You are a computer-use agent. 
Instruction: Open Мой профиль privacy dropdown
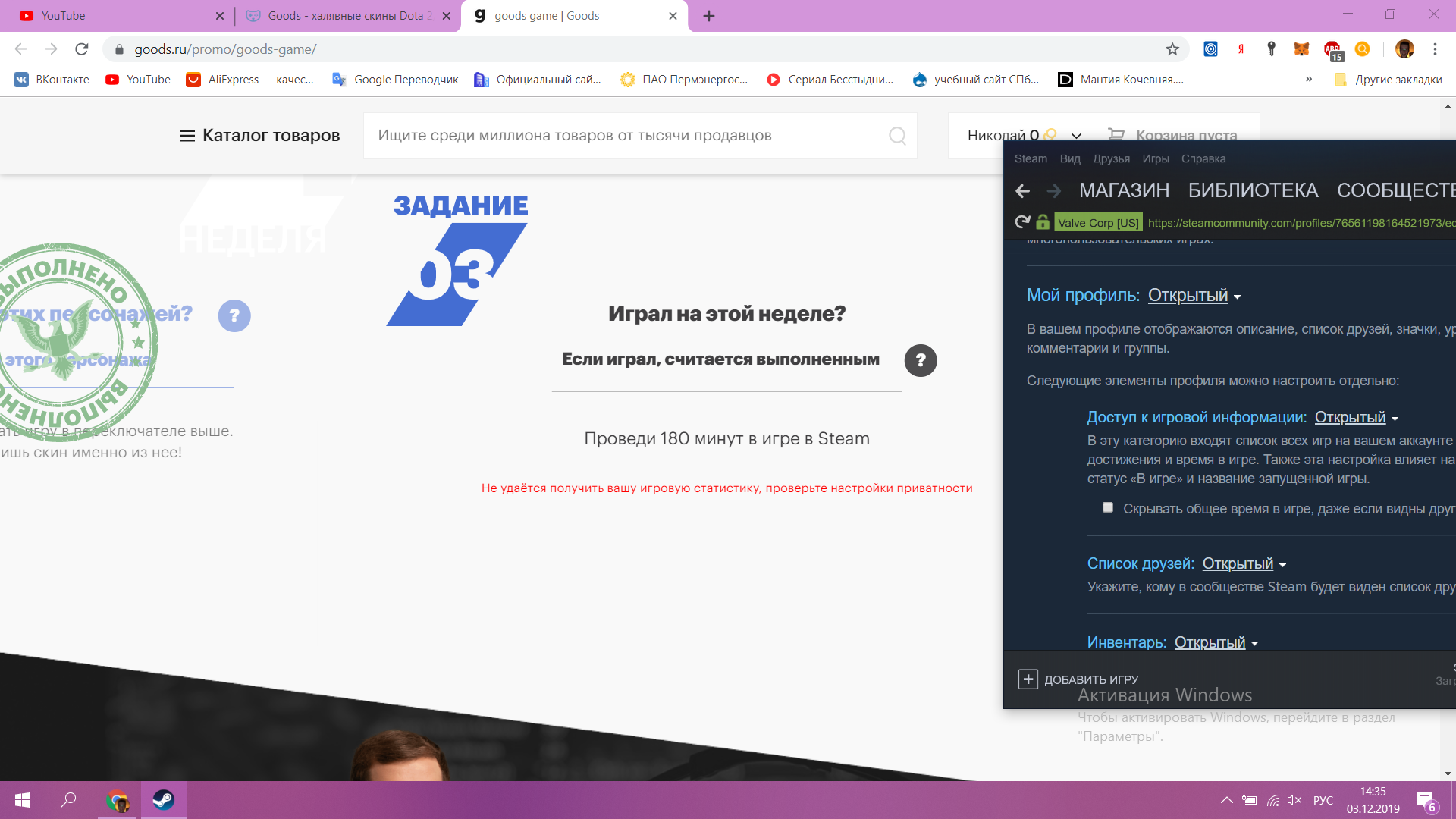click(x=1194, y=296)
